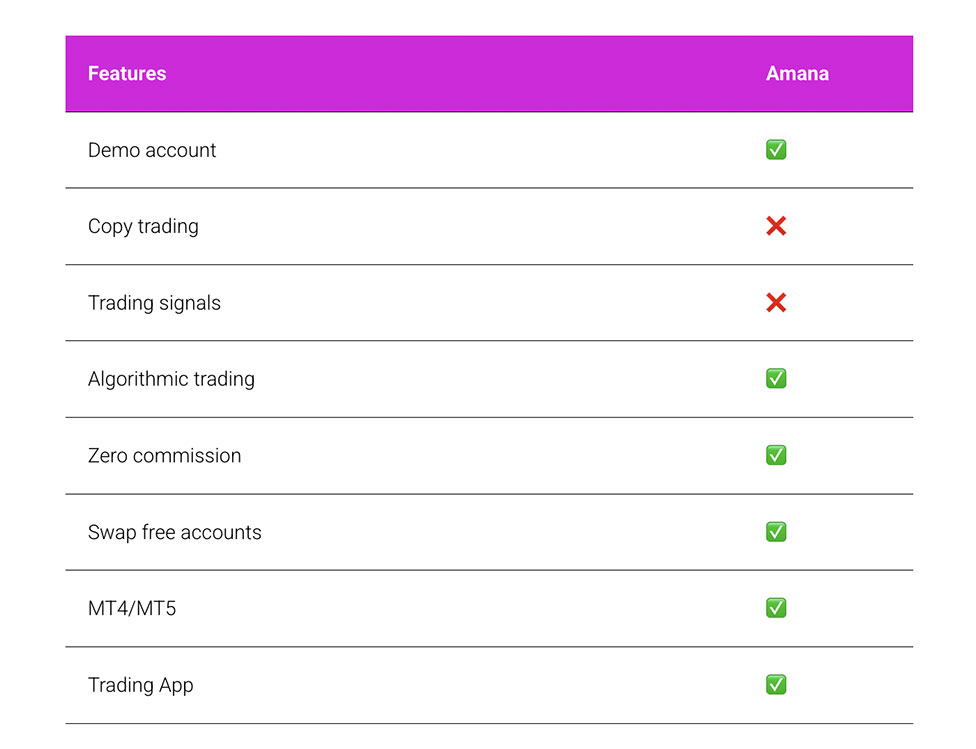Viewport: 976px width, 749px height.
Task: Select the Trading App label
Action: [x=140, y=685]
